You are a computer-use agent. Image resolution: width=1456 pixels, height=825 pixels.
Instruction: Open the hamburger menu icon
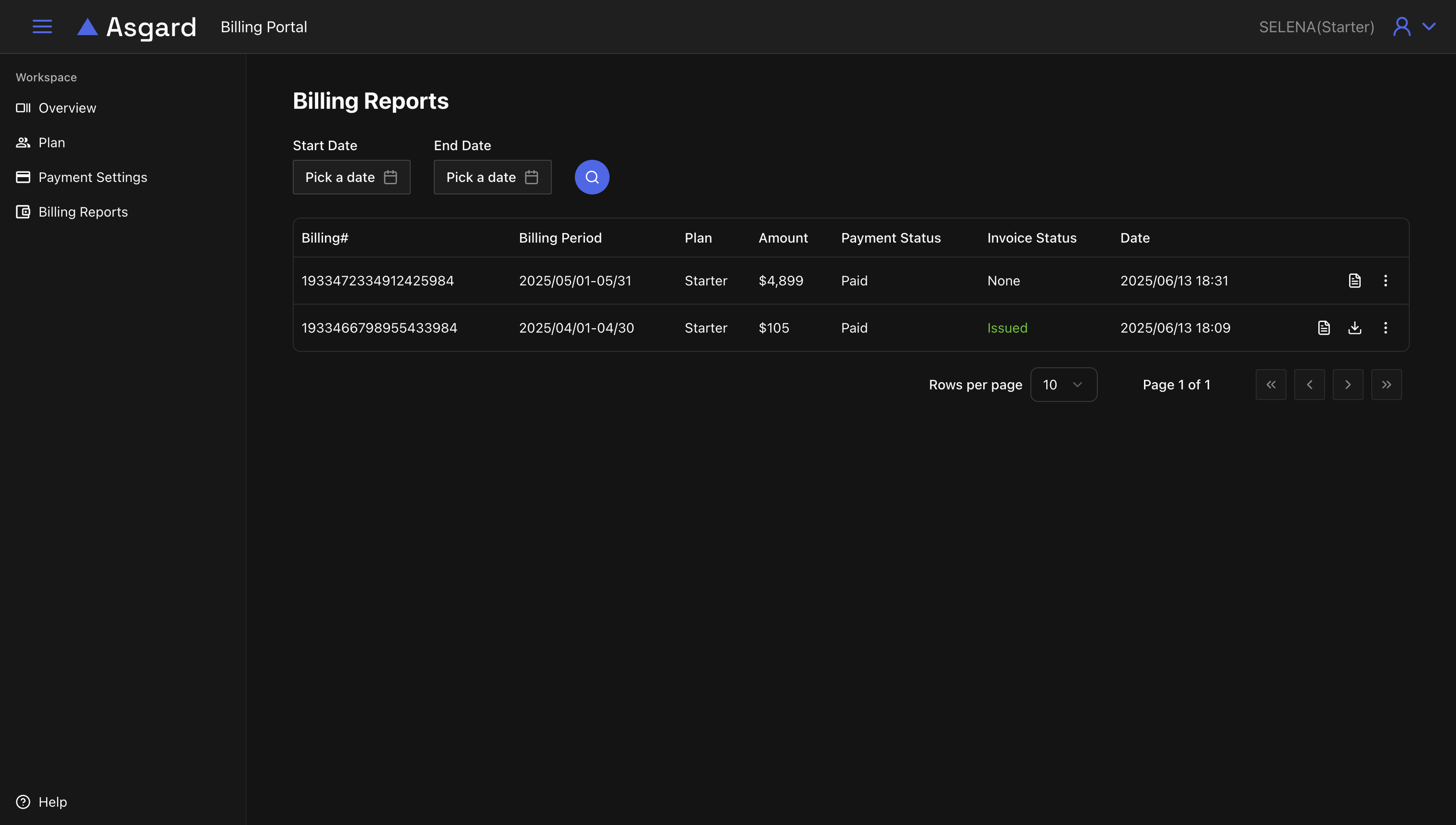coord(42,26)
